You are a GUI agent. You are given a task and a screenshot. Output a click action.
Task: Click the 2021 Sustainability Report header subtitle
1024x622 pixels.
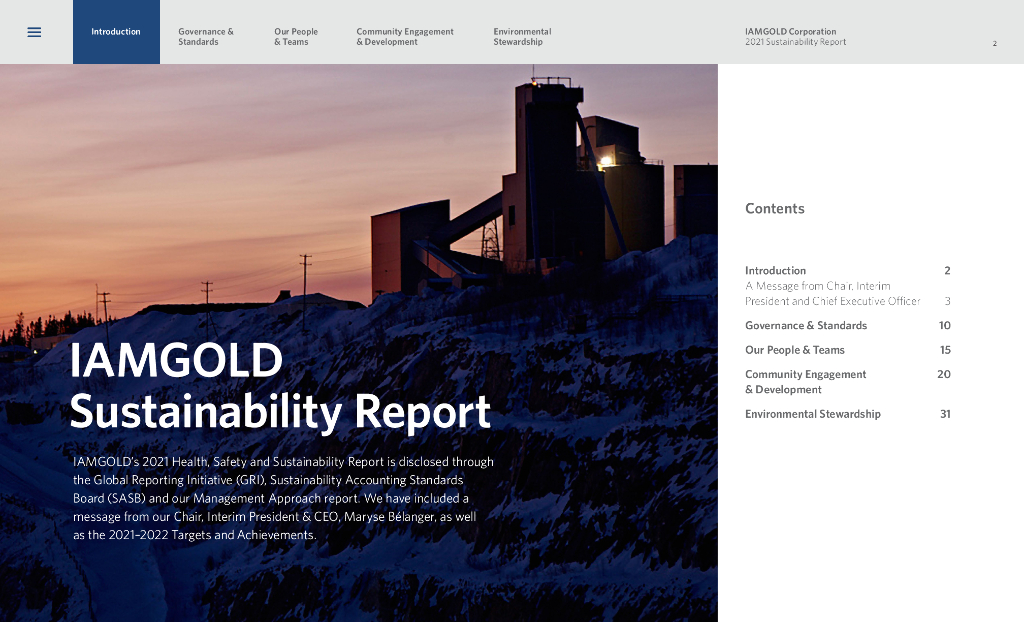795,42
